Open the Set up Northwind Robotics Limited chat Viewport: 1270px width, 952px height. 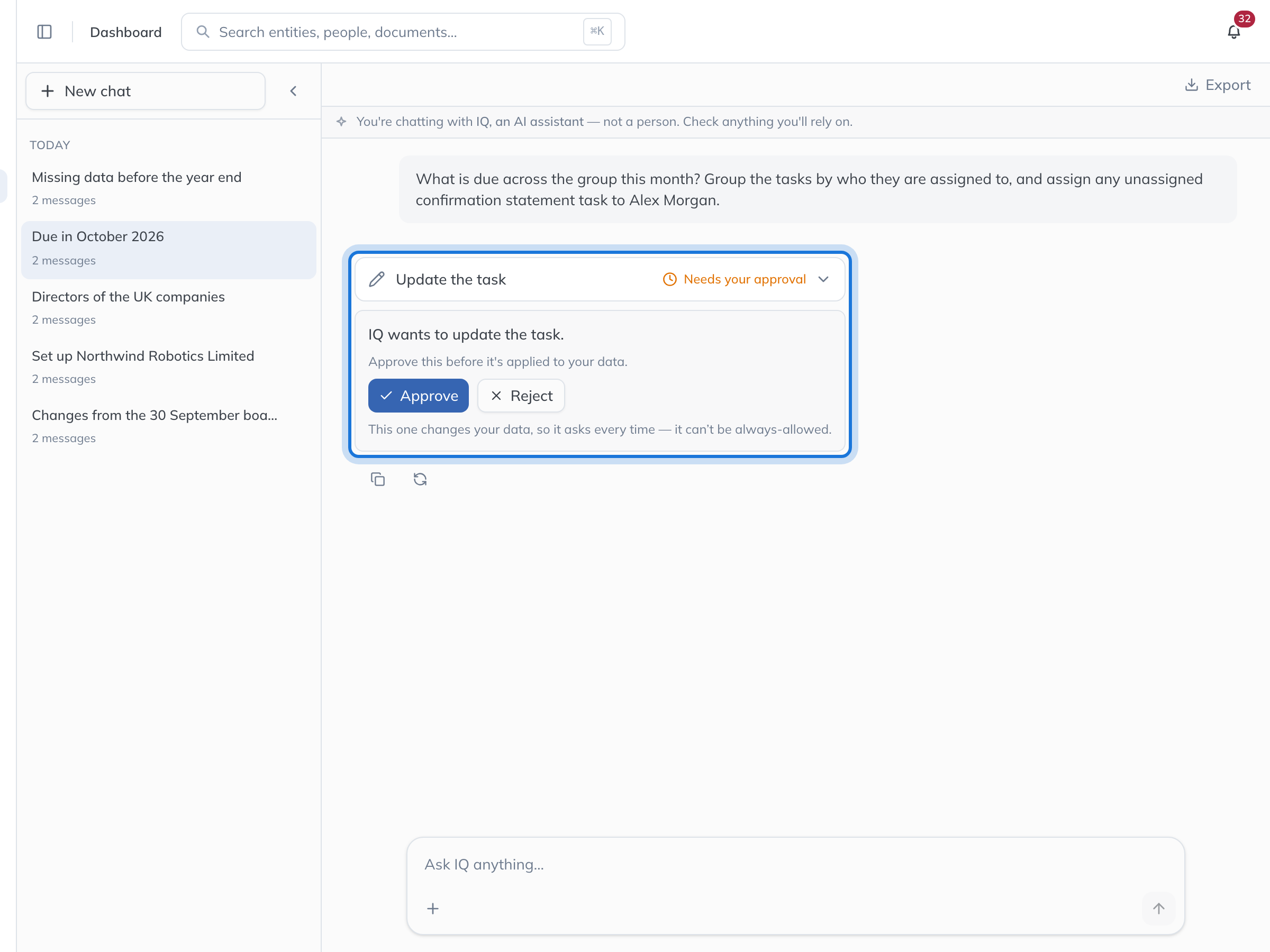(168, 367)
